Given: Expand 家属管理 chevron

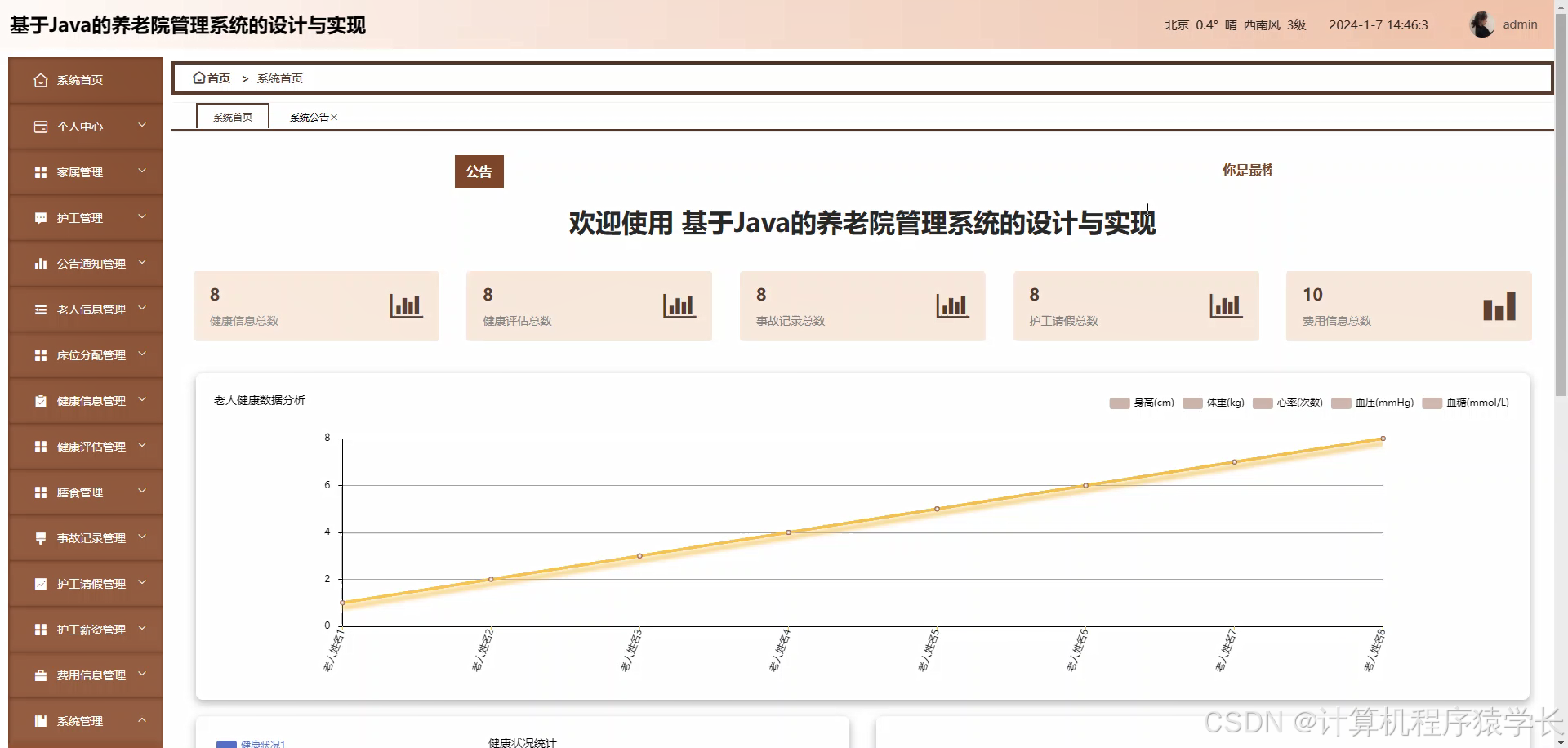Looking at the screenshot, I should click(x=142, y=171).
